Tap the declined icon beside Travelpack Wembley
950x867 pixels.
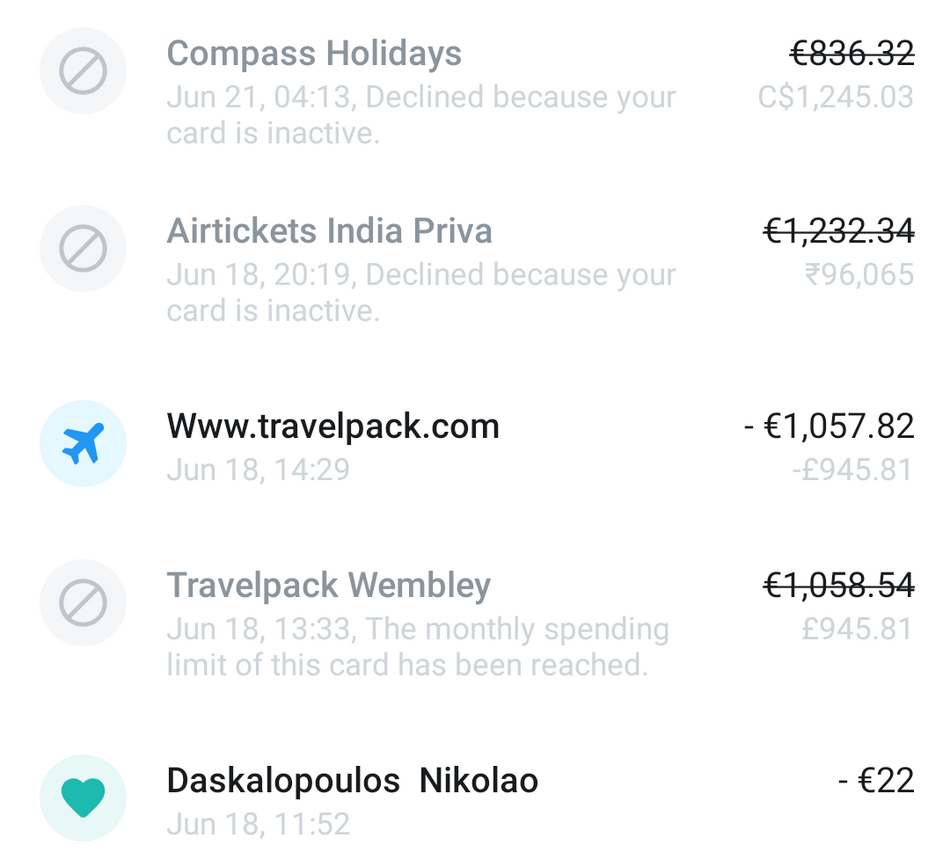(83, 603)
